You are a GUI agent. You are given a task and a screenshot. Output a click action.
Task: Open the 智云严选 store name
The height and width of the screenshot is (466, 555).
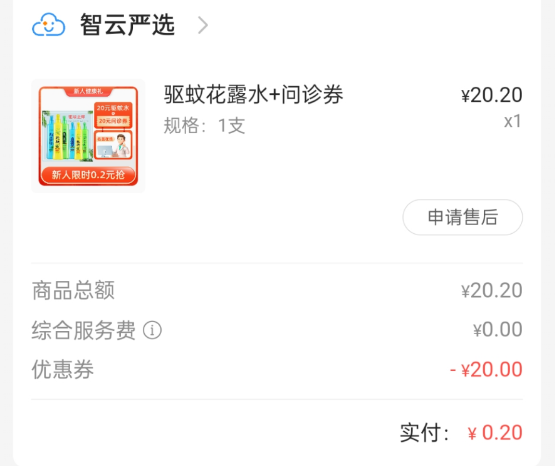pos(127,25)
